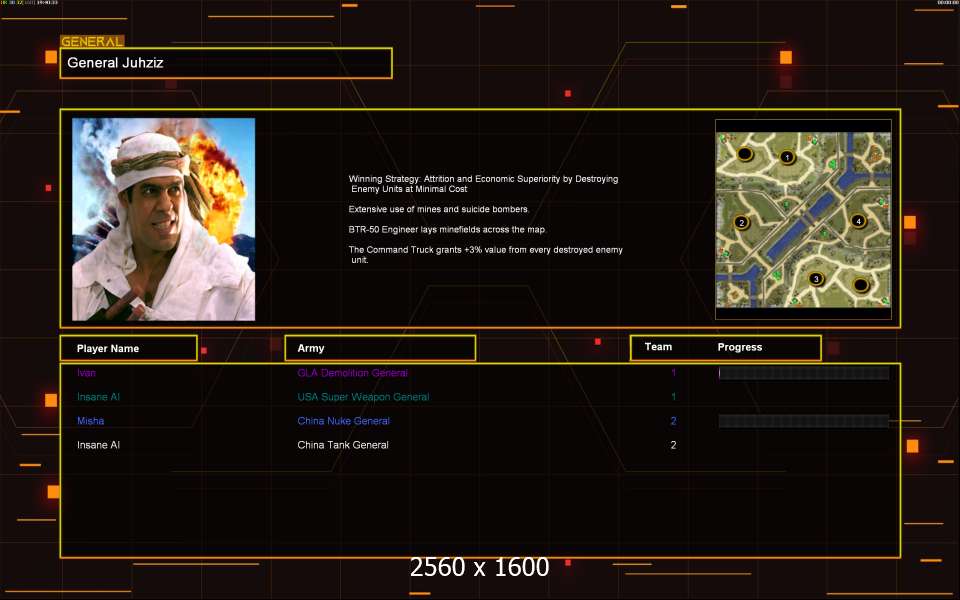Click GLA Demolition General army entry
960x600 pixels.
[352, 373]
